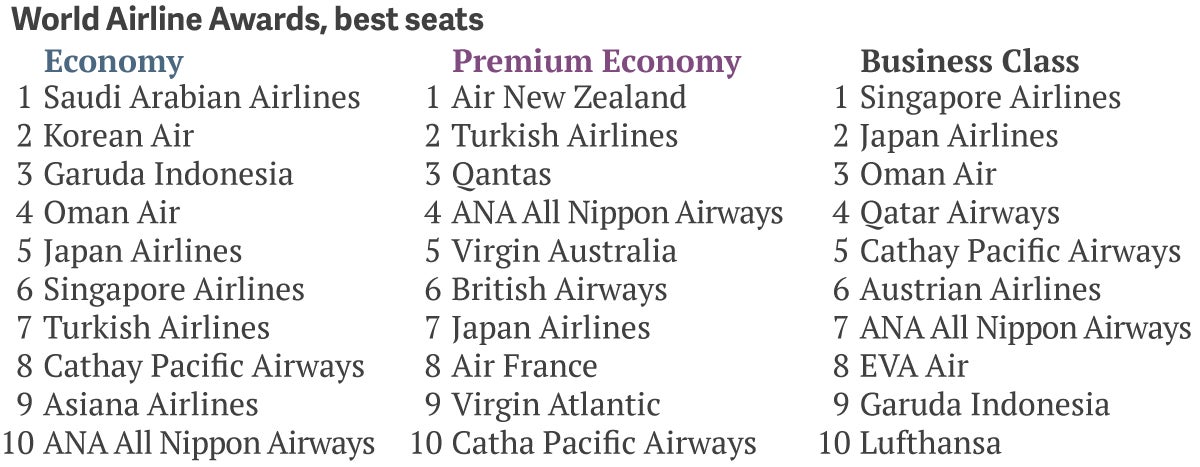Click British Airways entry

[x=559, y=290]
